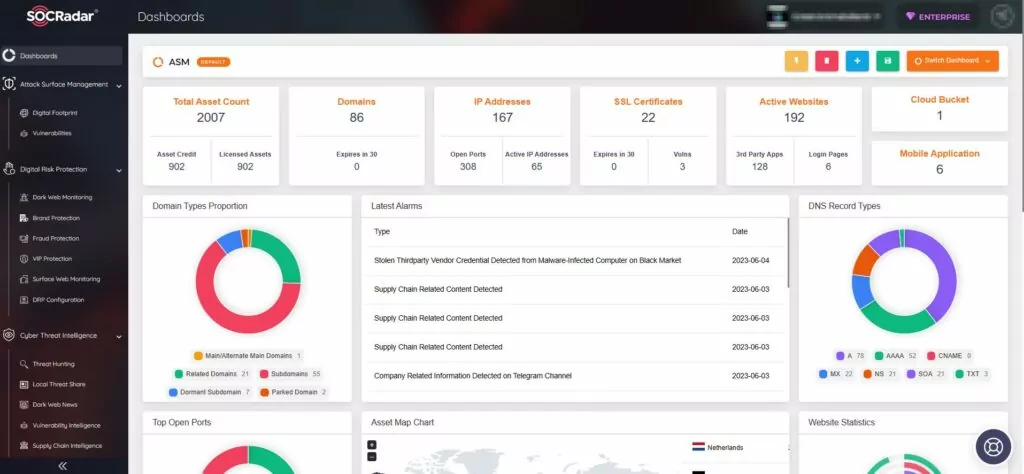Click the Active Websites card heading
The image size is (1024, 474).
coord(793,102)
